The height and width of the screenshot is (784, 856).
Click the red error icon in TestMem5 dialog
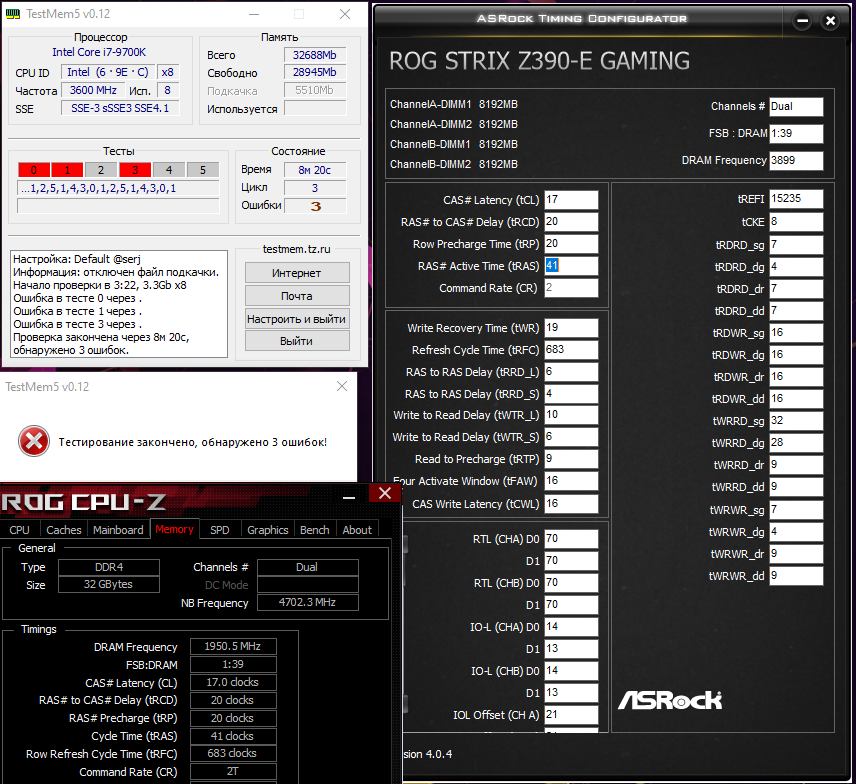click(x=34, y=441)
